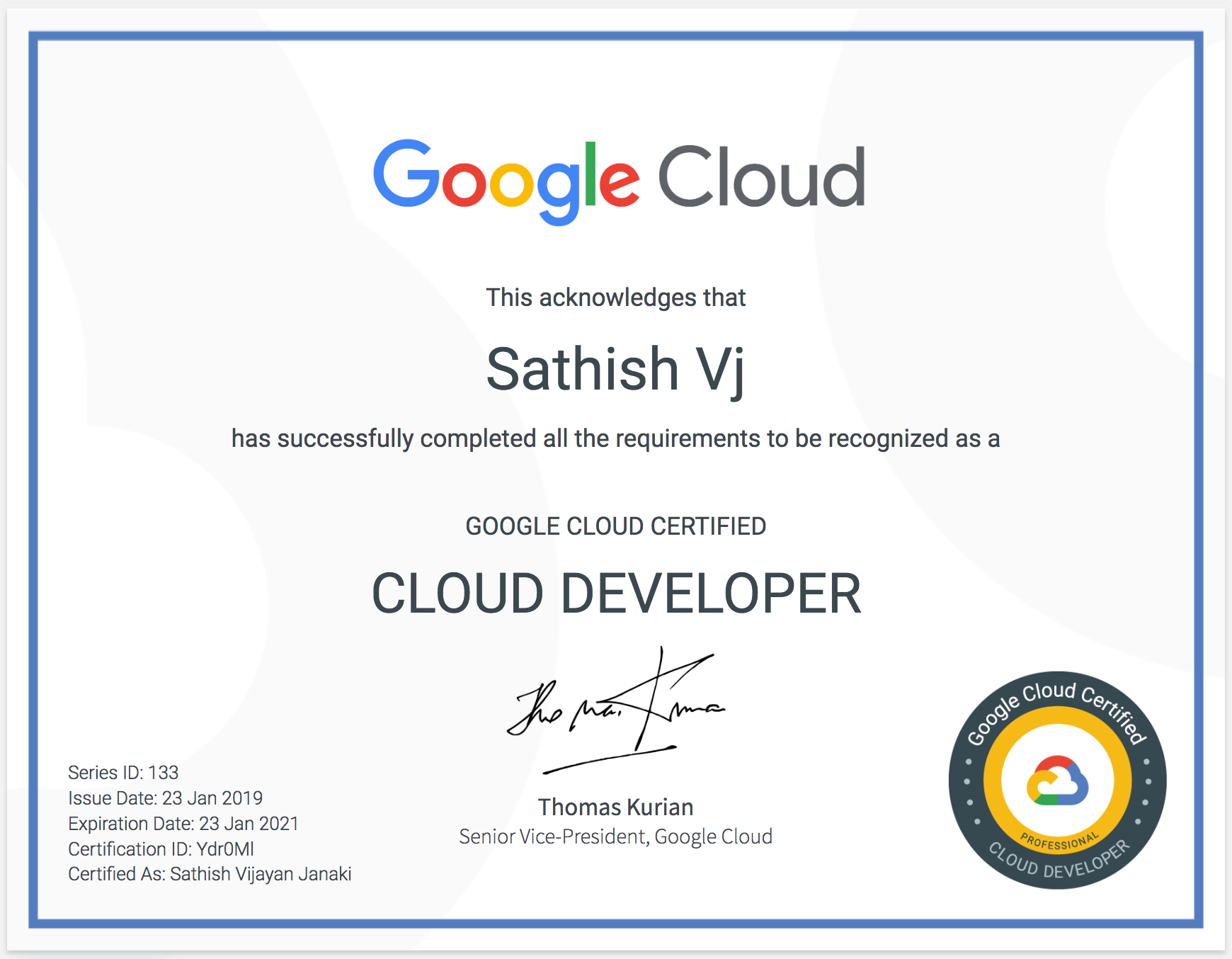Click the Google Cloud logo at top

(x=619, y=181)
